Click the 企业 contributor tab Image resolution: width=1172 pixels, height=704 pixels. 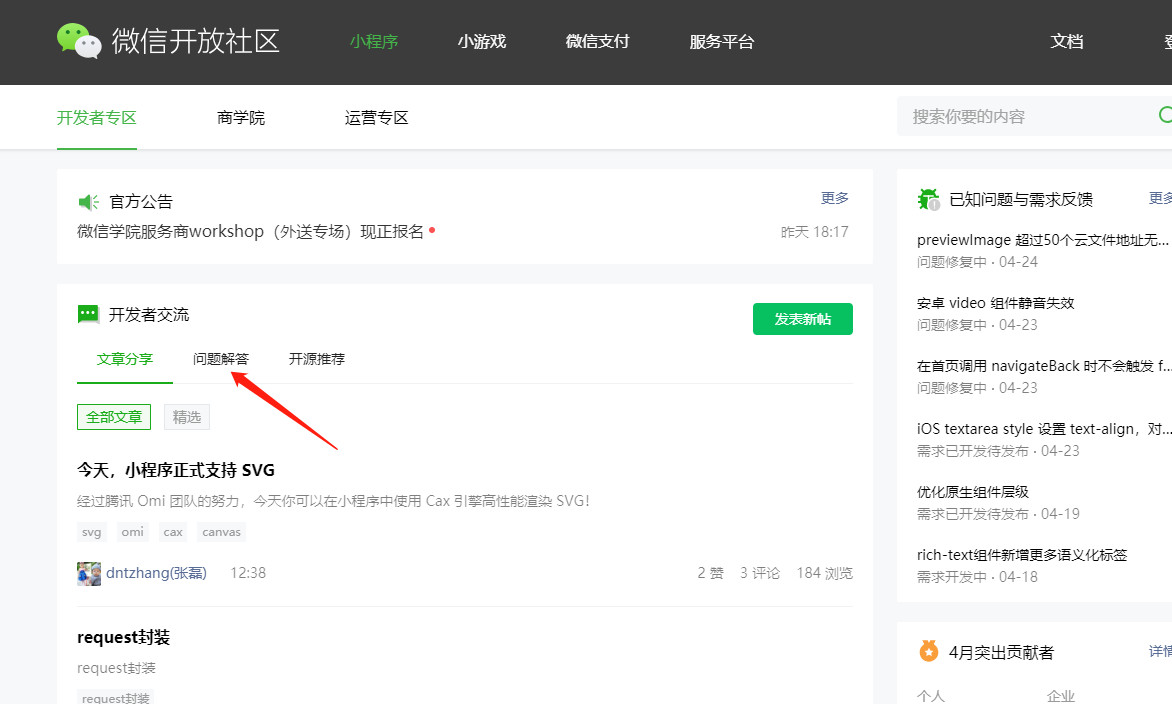pyautogui.click(x=1061, y=696)
